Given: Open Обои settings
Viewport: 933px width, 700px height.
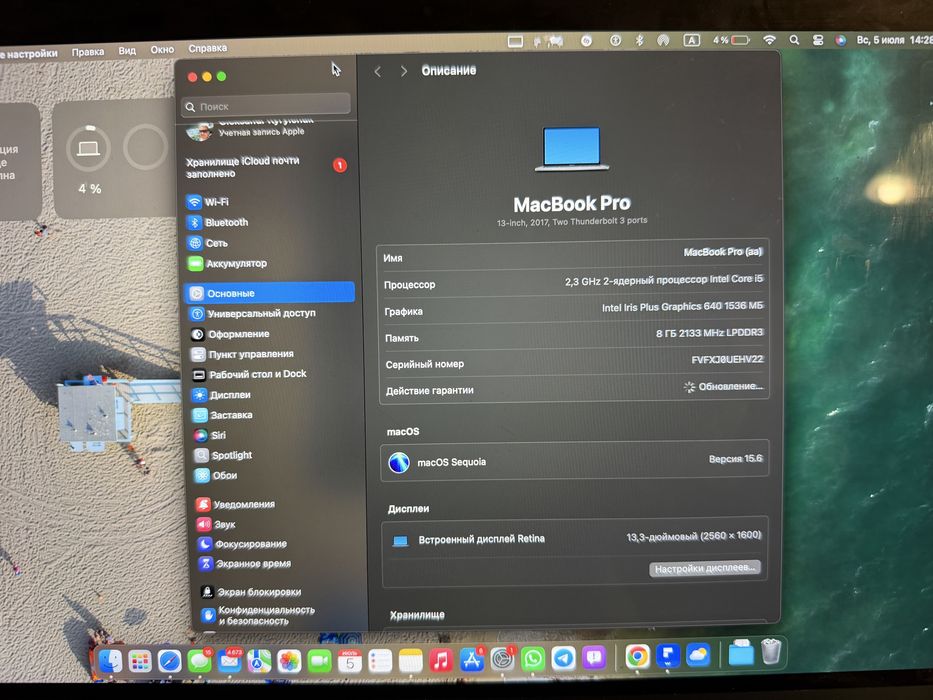Looking at the screenshot, I should [217, 476].
